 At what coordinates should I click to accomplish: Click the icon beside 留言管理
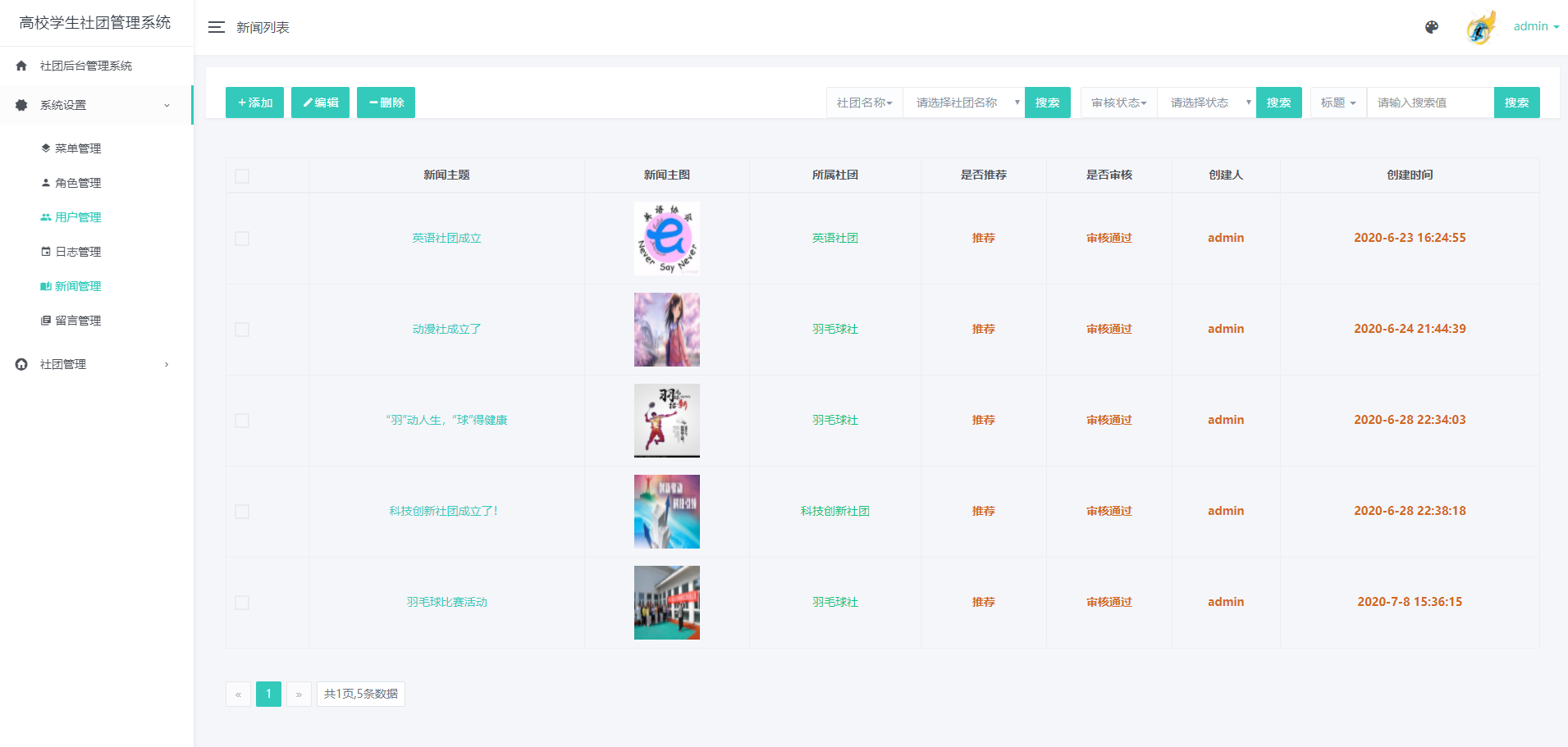46,321
